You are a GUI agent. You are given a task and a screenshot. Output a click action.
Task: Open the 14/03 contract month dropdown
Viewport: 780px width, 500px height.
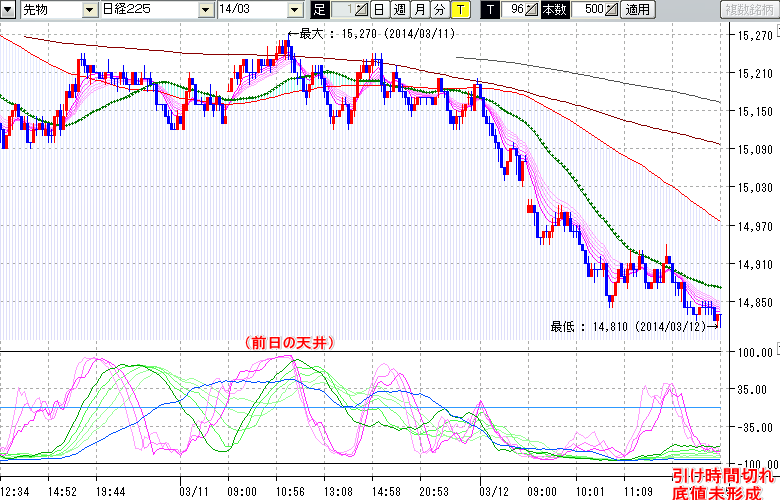294,10
